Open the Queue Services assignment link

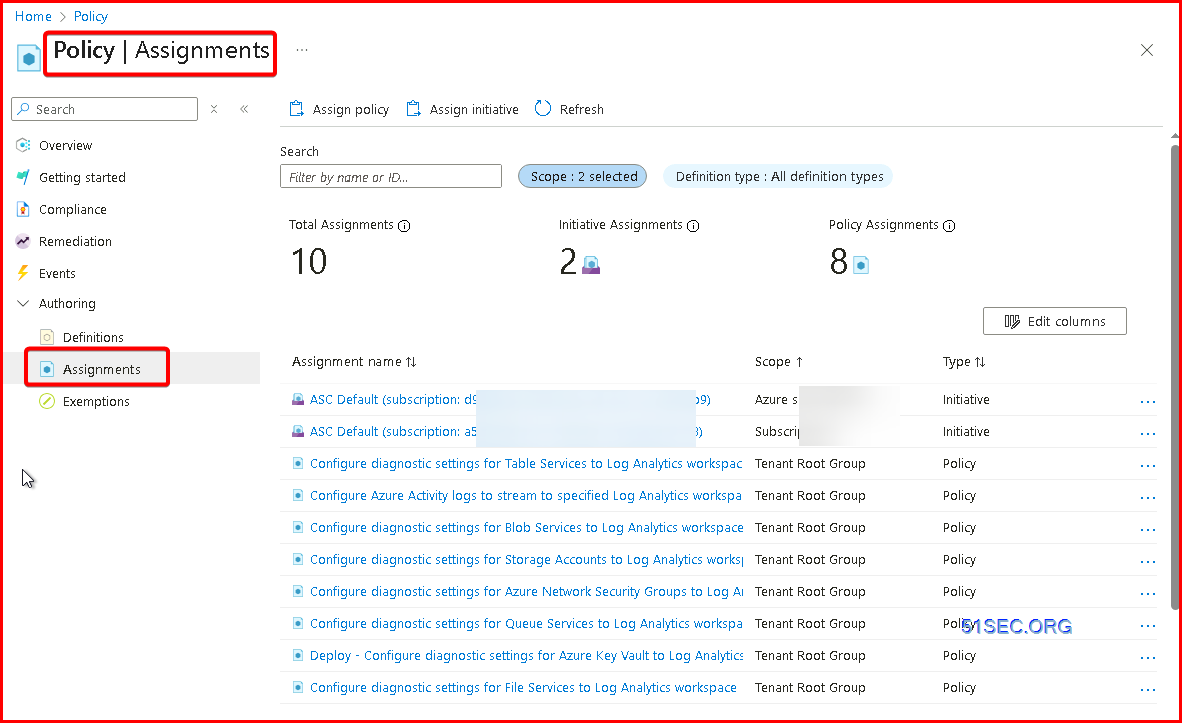tap(526, 623)
